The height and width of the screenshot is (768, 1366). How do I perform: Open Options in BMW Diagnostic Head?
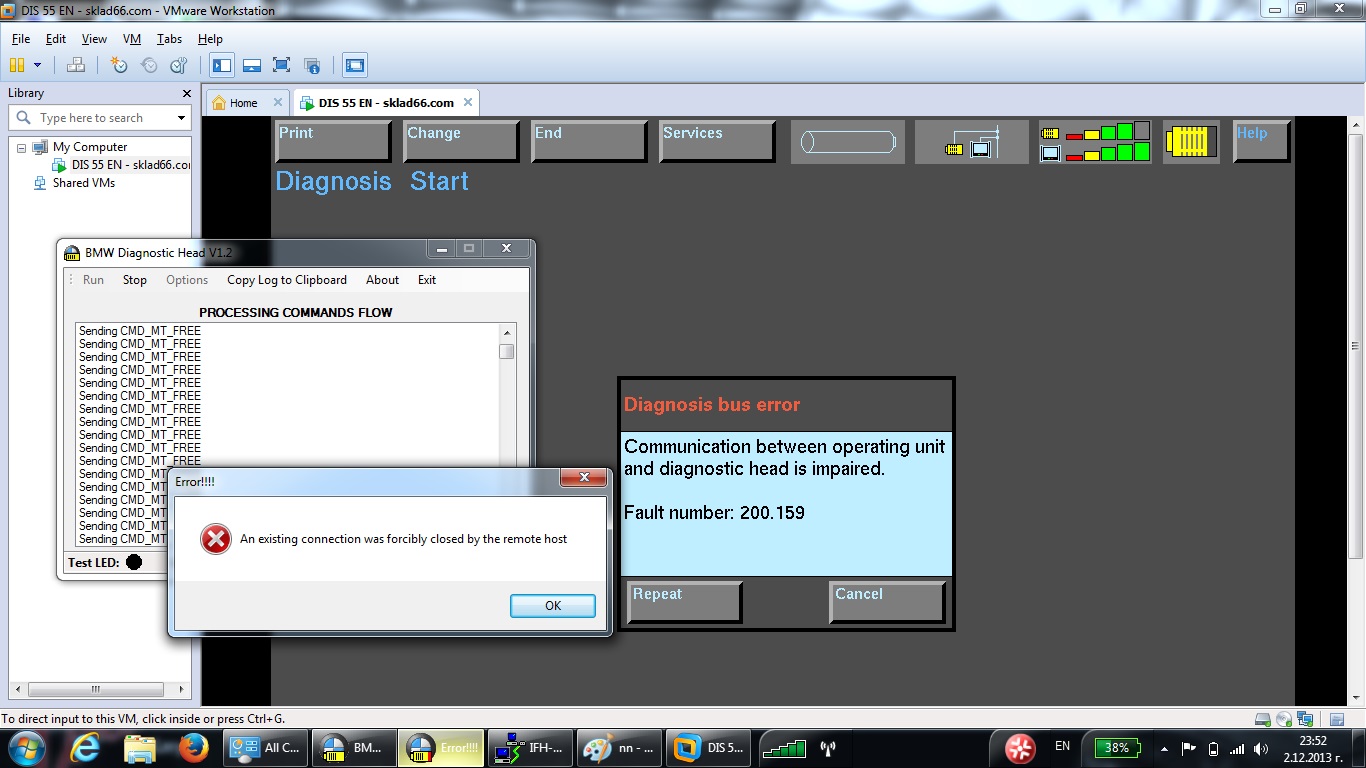187,280
